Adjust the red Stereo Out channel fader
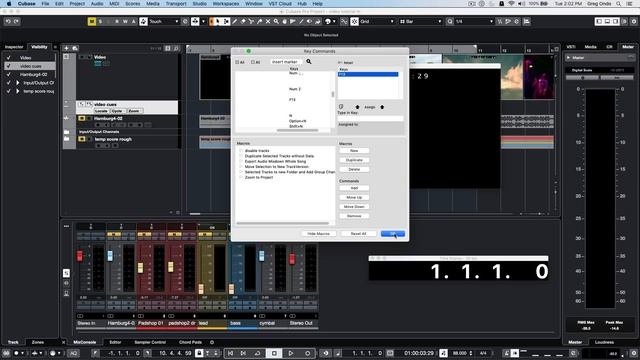This screenshot has height=360, width=640. pos(292,259)
